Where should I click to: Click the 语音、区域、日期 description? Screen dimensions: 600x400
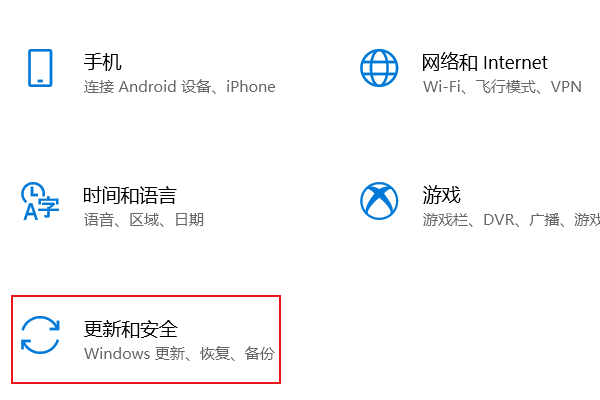tap(143, 220)
